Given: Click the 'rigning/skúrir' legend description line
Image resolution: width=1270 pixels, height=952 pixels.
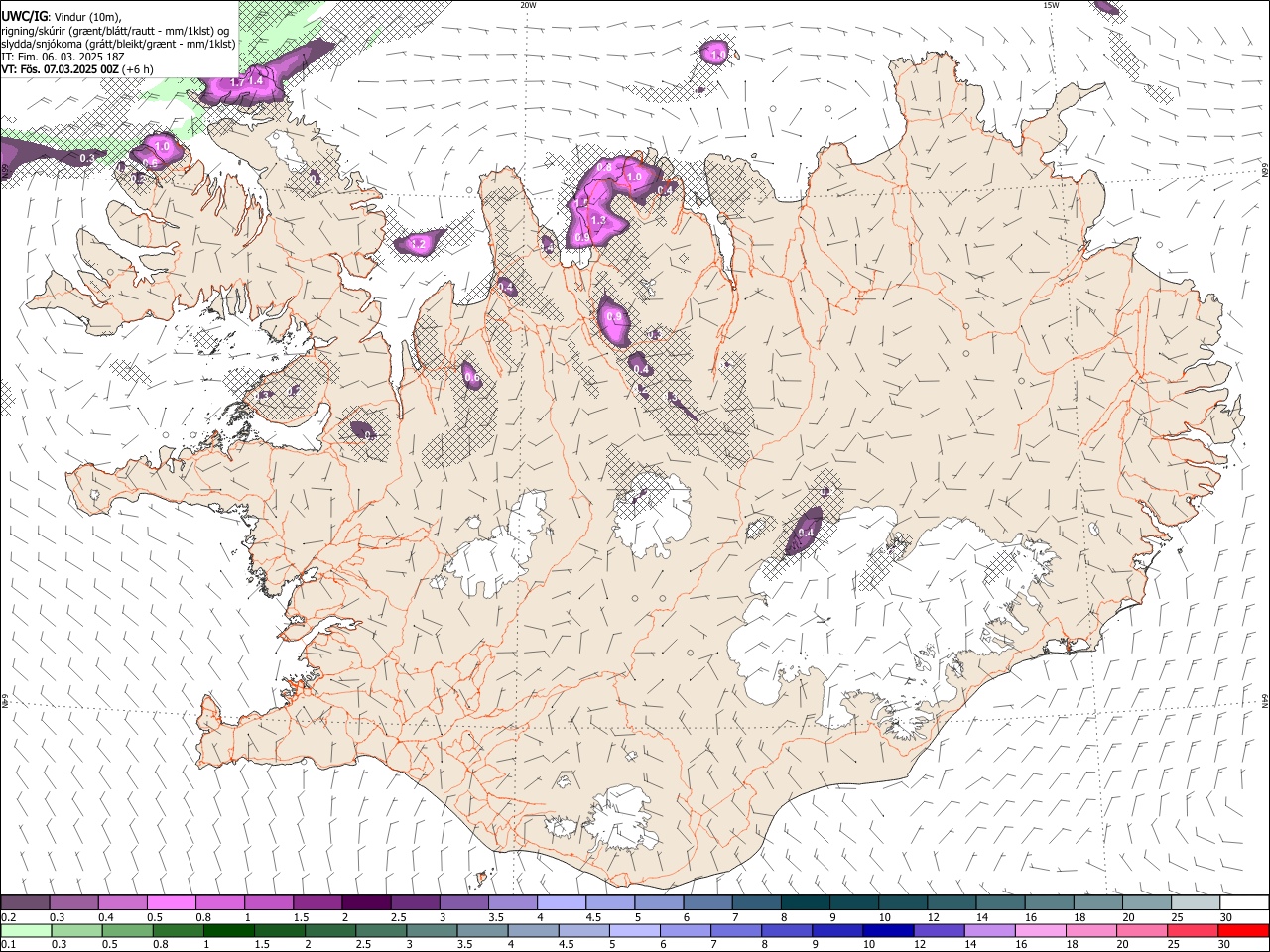Looking at the screenshot, I should click(x=115, y=30).
